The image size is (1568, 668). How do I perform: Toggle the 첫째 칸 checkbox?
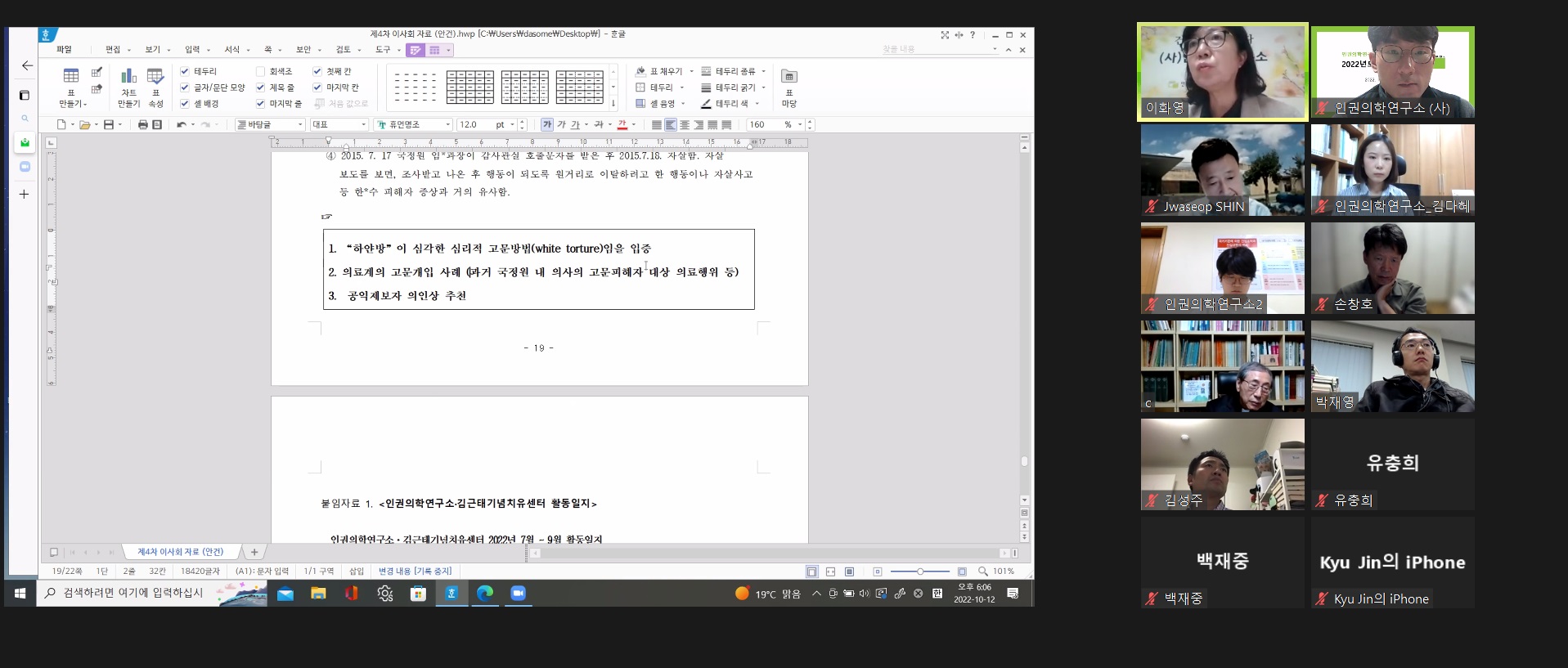(317, 71)
